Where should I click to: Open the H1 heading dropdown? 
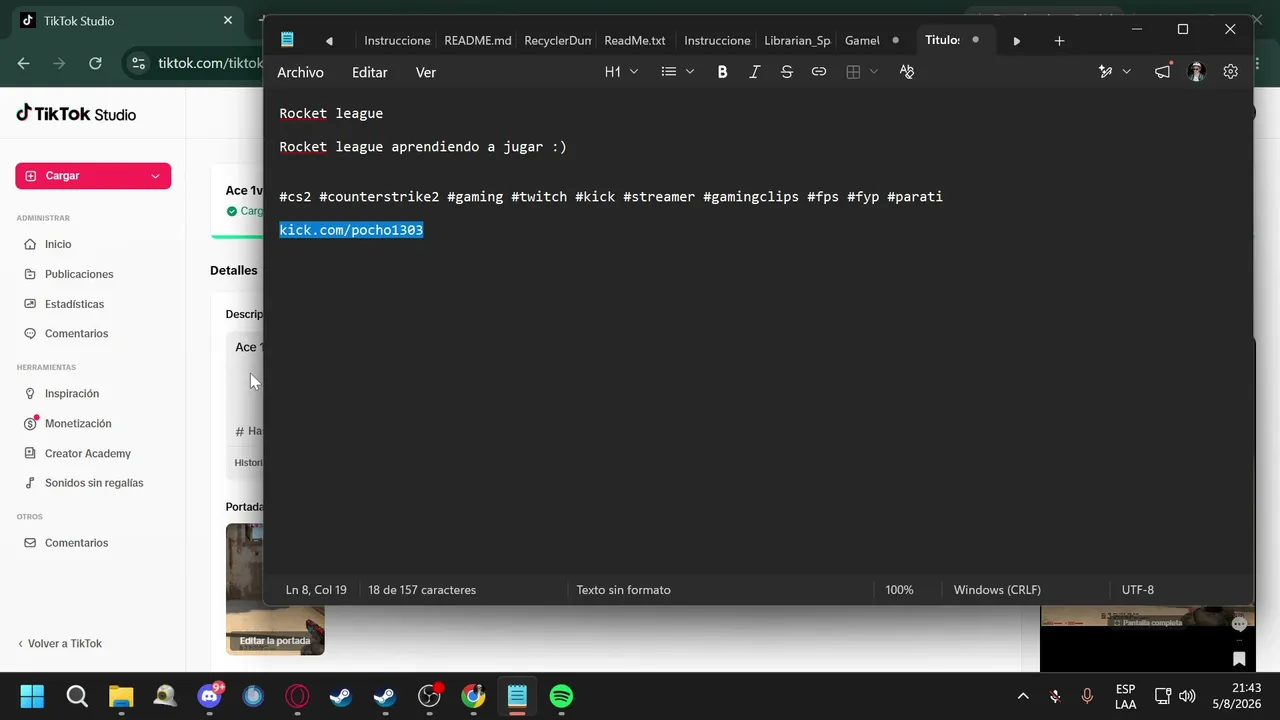pyautogui.click(x=621, y=72)
